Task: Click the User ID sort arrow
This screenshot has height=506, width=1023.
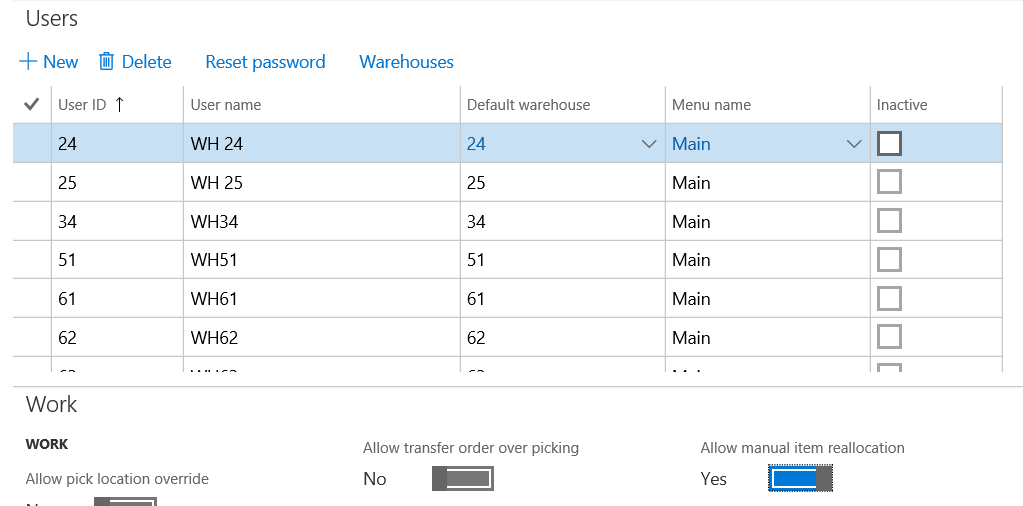Action: (120, 104)
